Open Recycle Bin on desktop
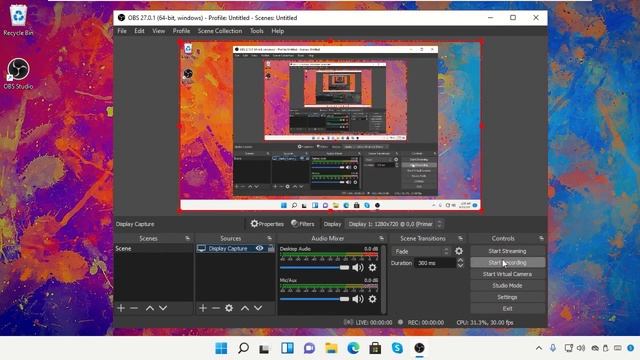Screen dimensions: 640x360 point(18,20)
